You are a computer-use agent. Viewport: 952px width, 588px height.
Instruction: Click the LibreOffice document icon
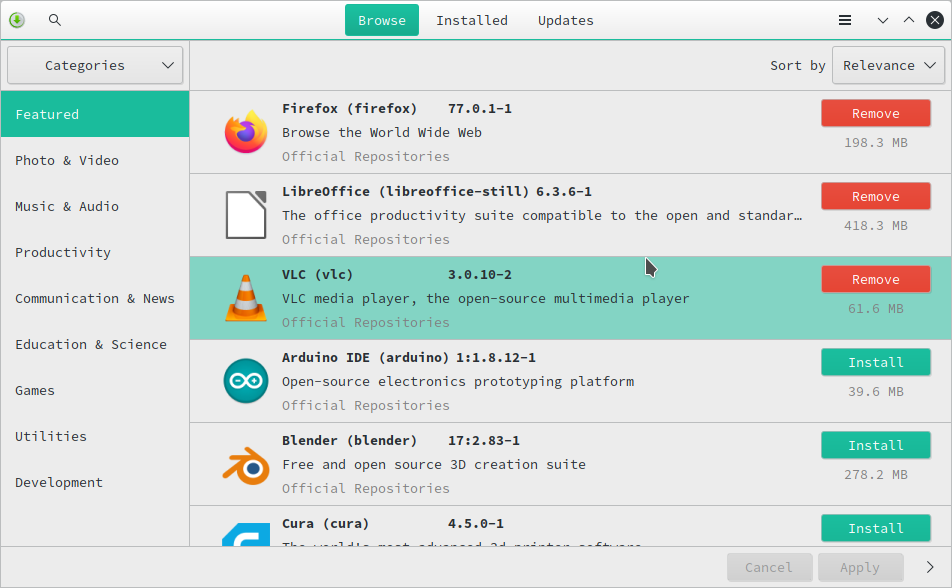click(246, 214)
